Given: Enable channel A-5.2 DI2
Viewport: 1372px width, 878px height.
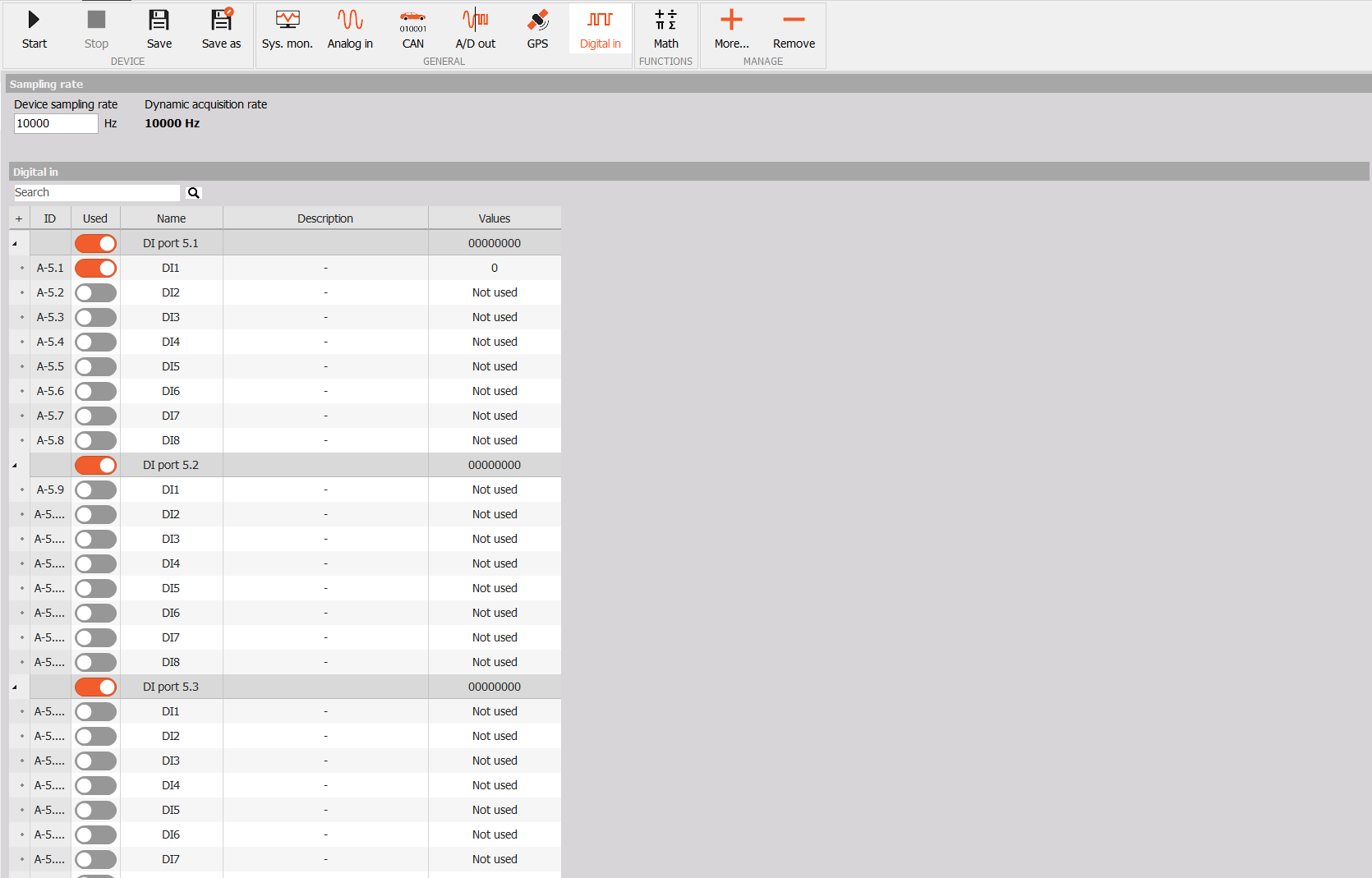Looking at the screenshot, I should tap(95, 292).
